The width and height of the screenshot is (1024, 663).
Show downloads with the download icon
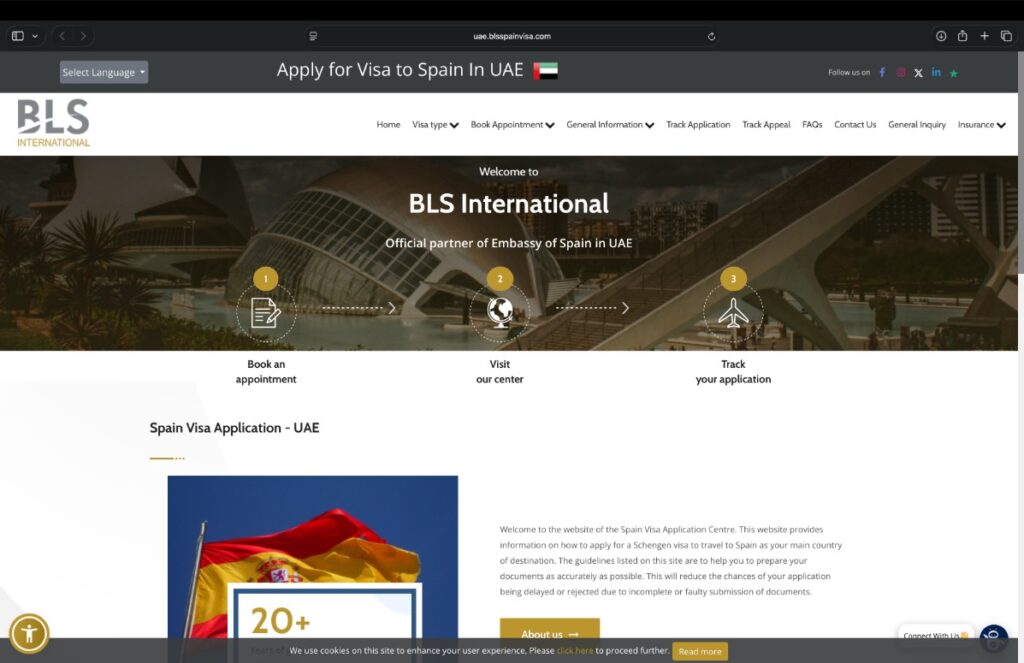941,36
